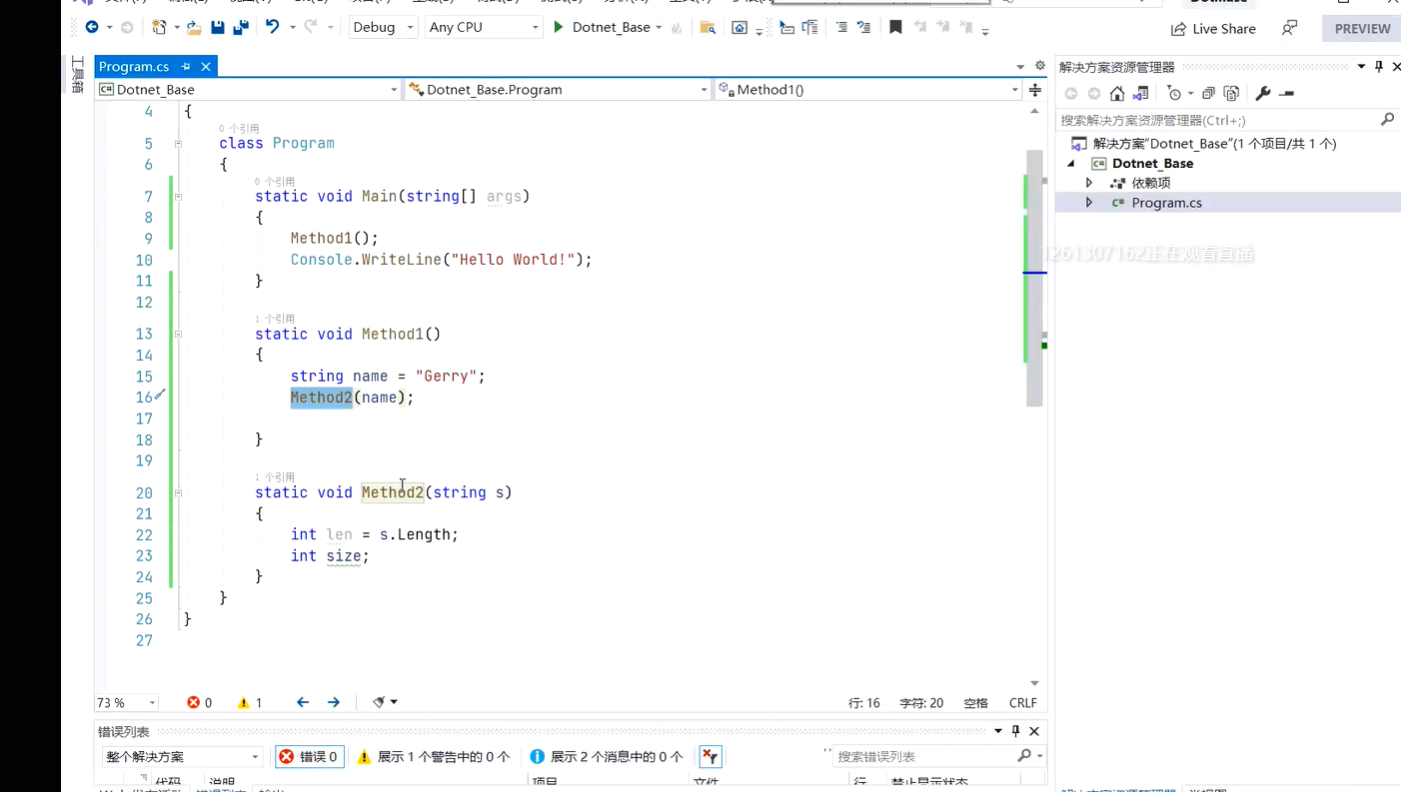This screenshot has height=792, width=1401.
Task: Click the PREVIEW button
Action: click(1362, 28)
